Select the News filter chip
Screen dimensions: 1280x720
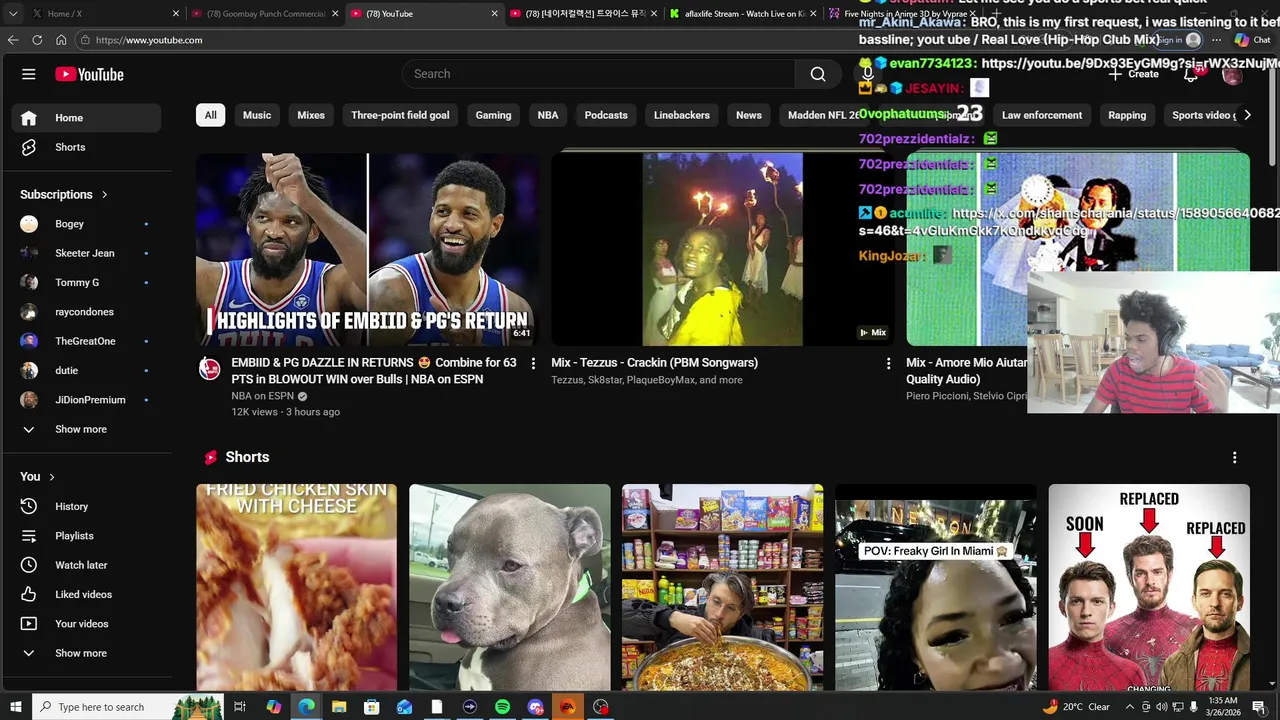(749, 115)
